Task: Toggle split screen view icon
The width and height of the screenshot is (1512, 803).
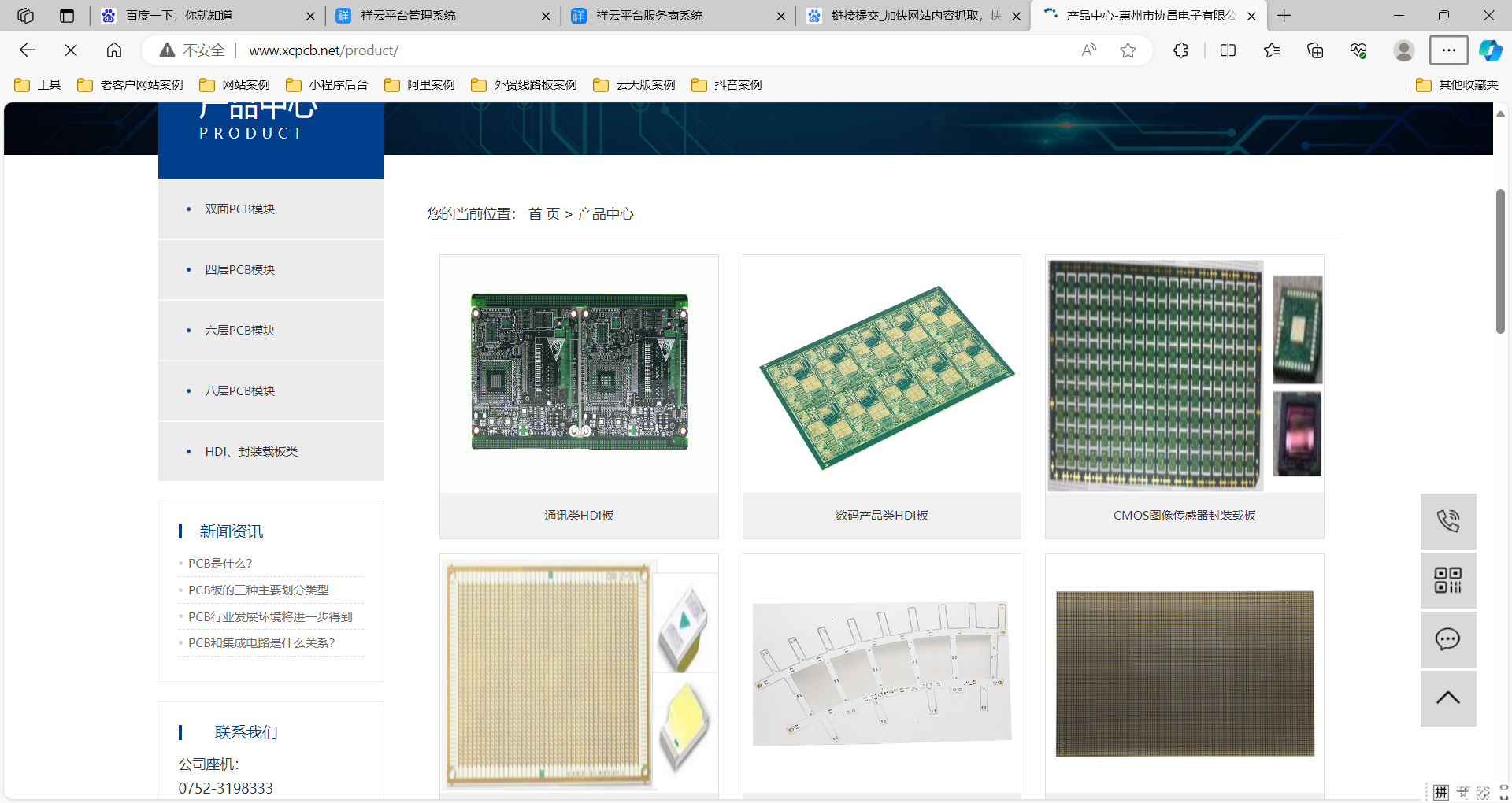Action: coord(1228,50)
